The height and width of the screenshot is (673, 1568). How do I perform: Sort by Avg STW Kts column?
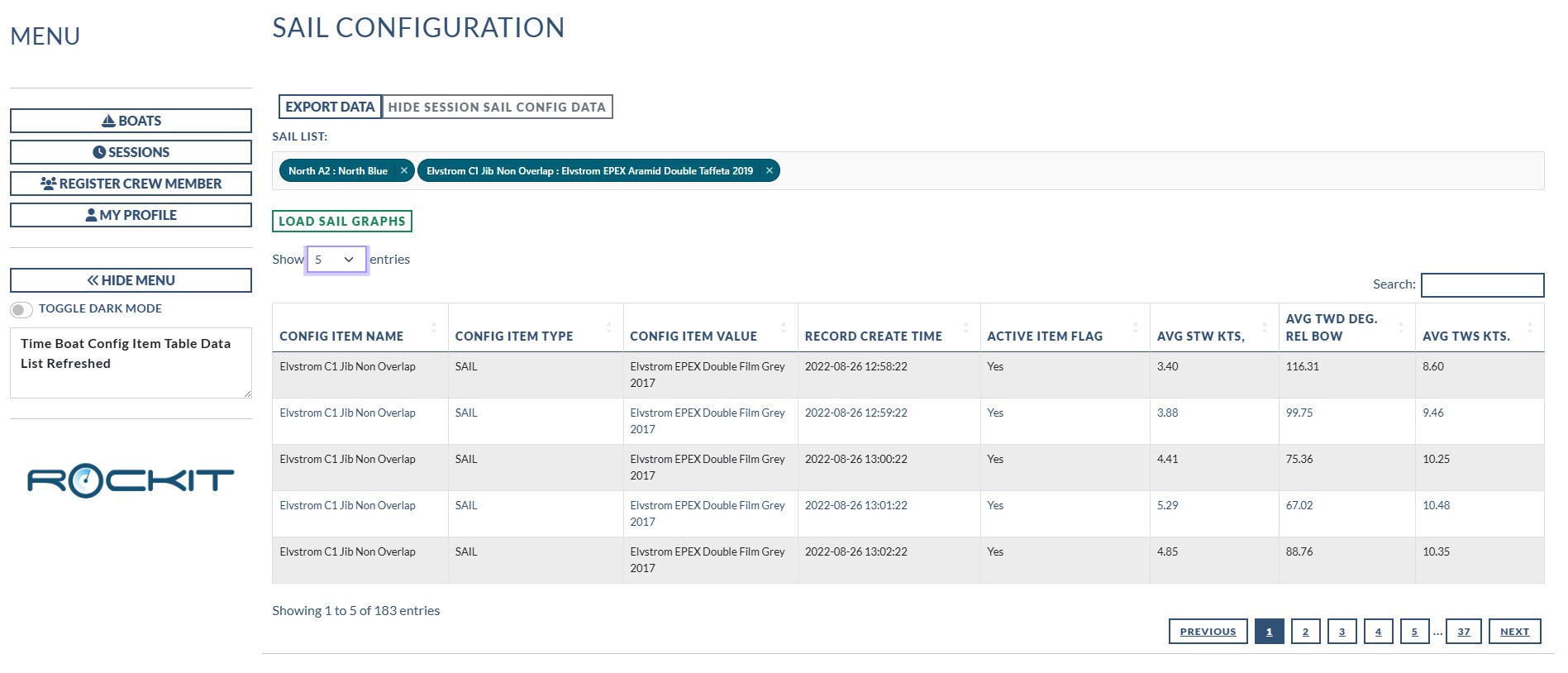tap(1214, 327)
